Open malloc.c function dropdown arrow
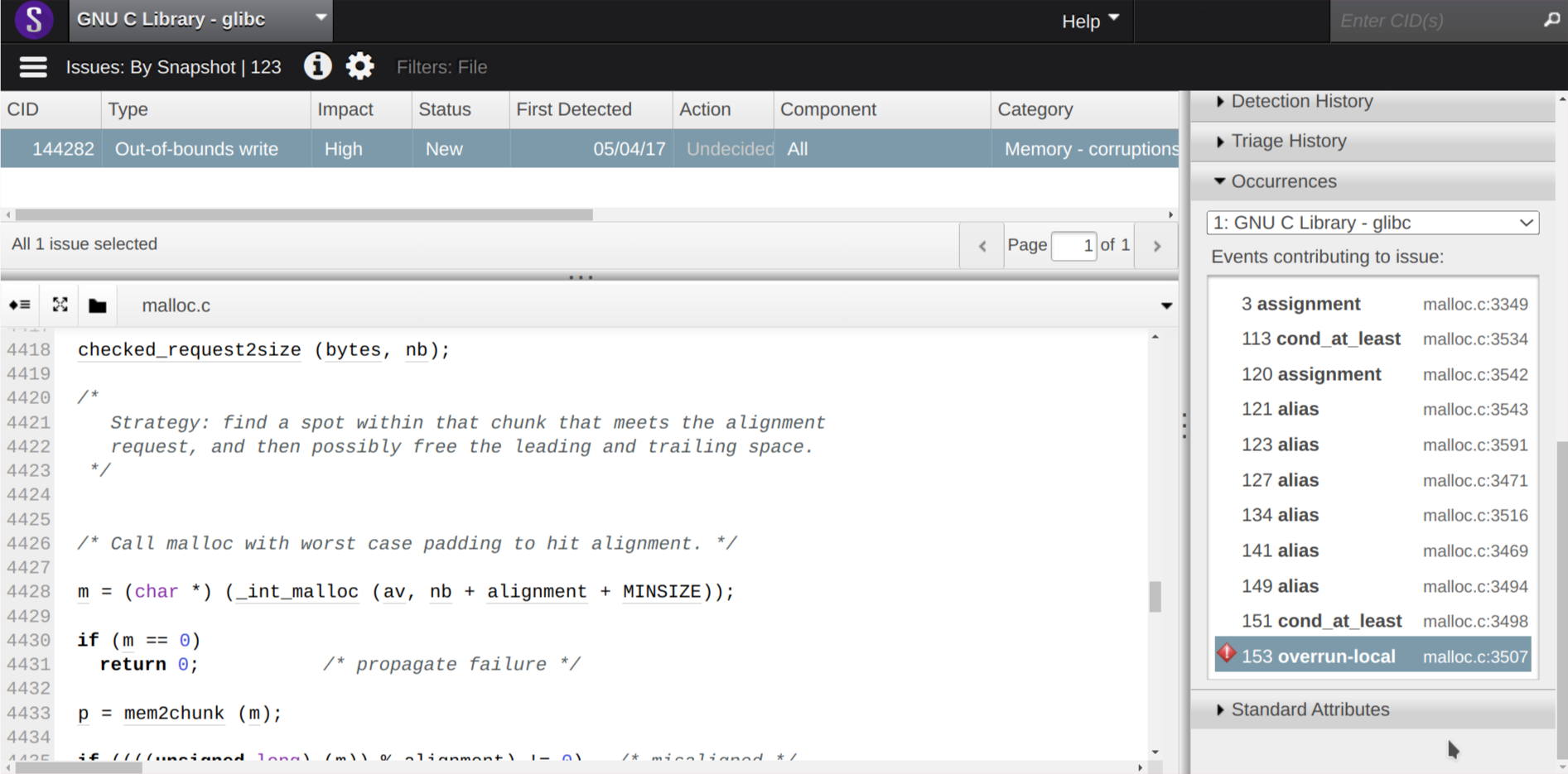The height and width of the screenshot is (774, 1568). [1166, 306]
